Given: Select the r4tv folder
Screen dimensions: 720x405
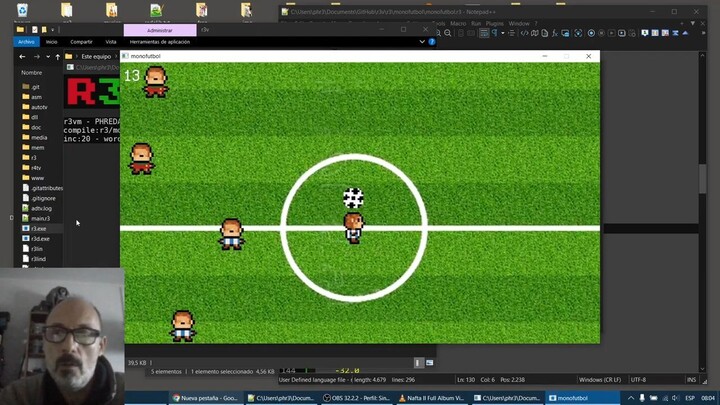Looking at the screenshot, I should pyautogui.click(x=32, y=168).
